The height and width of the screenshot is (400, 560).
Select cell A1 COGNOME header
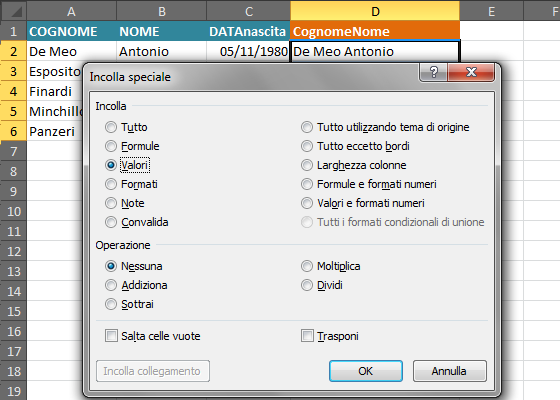71,31
